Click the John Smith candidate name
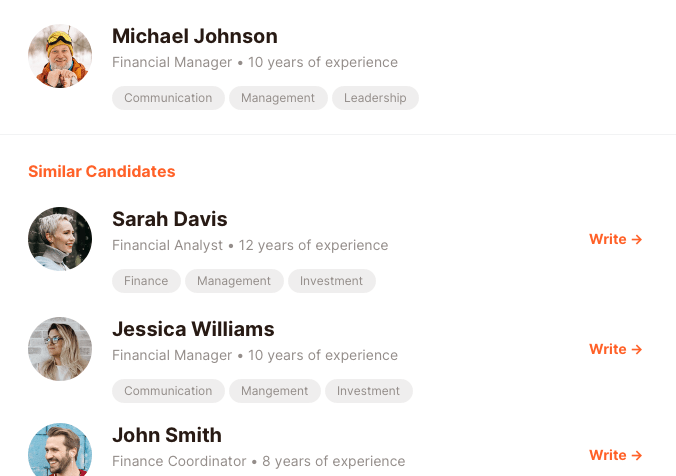 pos(167,435)
